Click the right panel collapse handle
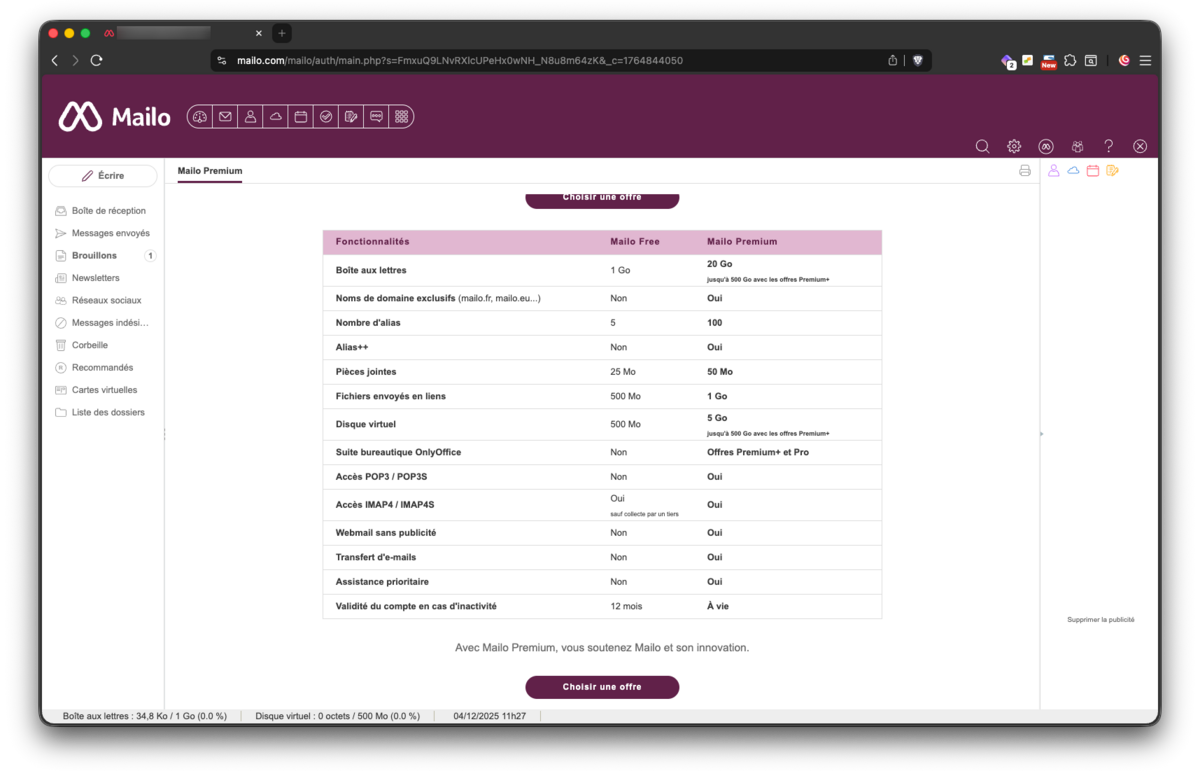1200x771 pixels. point(1041,434)
